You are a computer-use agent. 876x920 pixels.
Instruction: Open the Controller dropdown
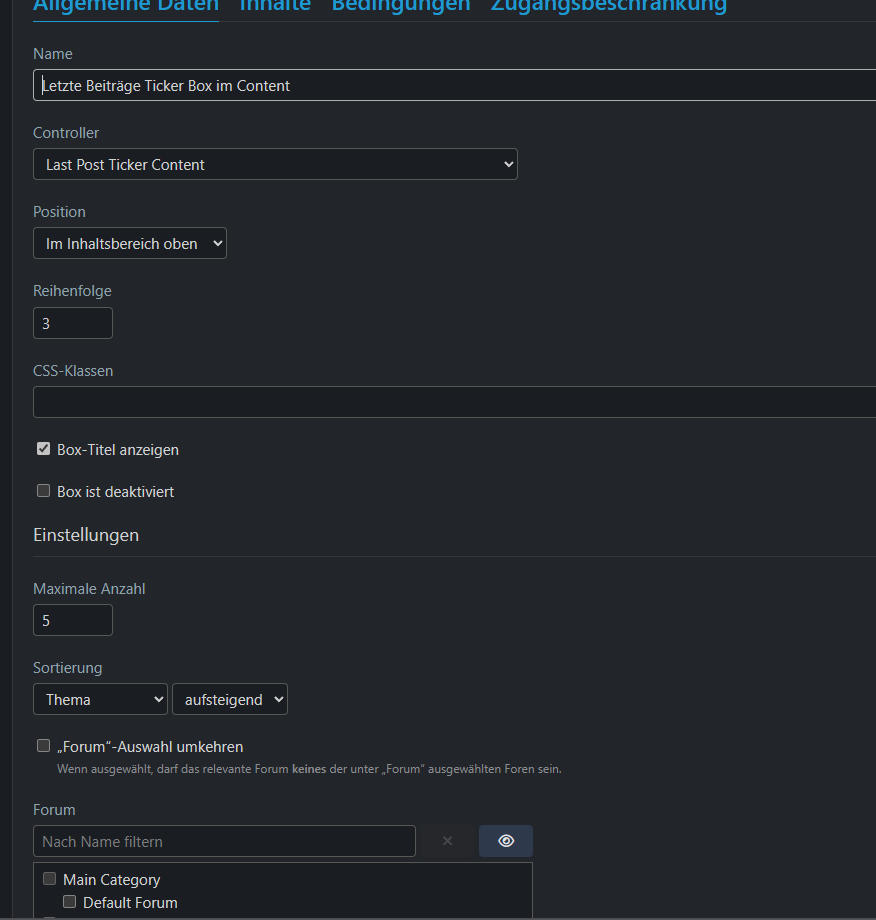coord(275,164)
